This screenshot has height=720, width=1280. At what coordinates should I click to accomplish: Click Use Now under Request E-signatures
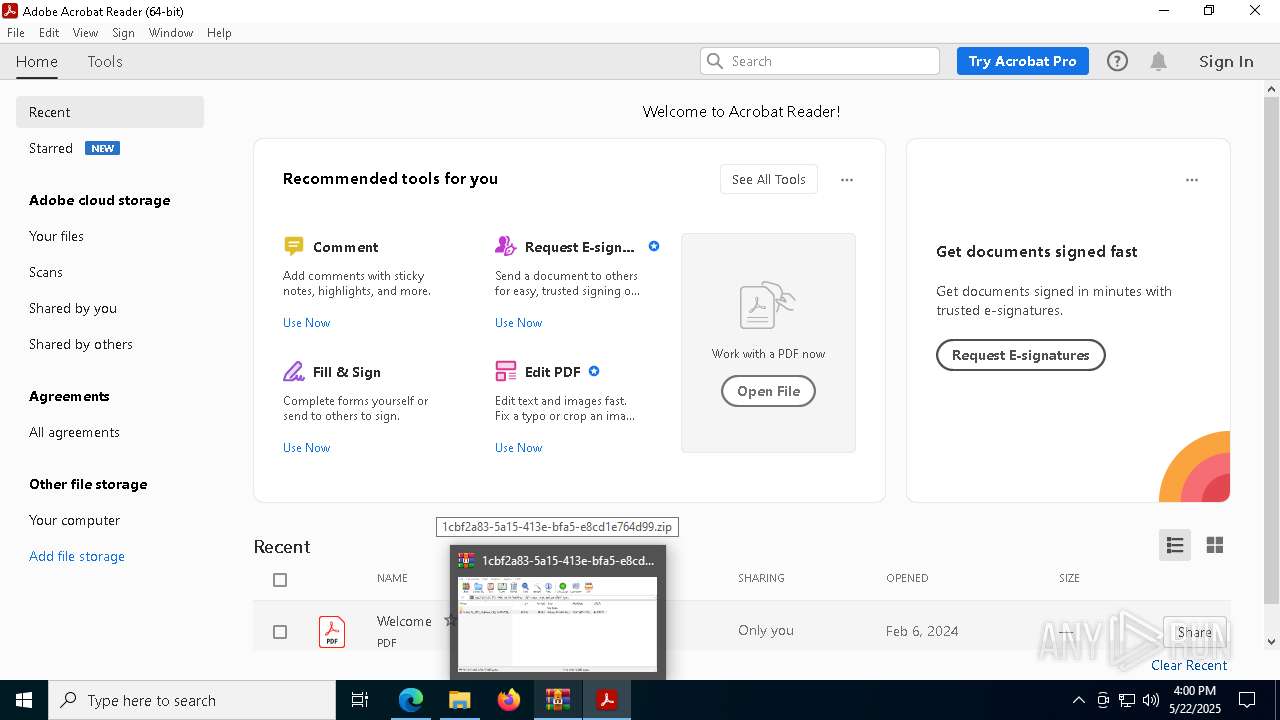[x=518, y=323]
